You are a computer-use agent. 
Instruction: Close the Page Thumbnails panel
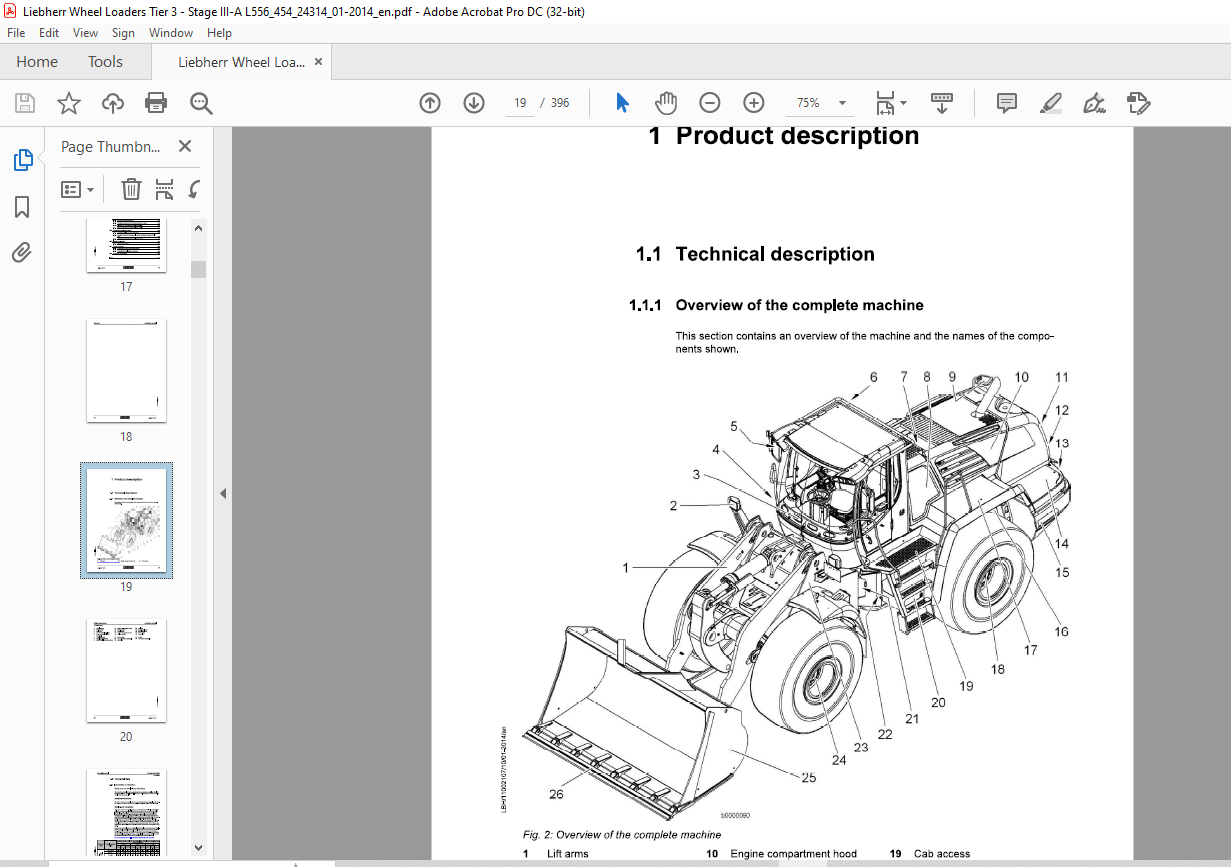click(x=185, y=146)
